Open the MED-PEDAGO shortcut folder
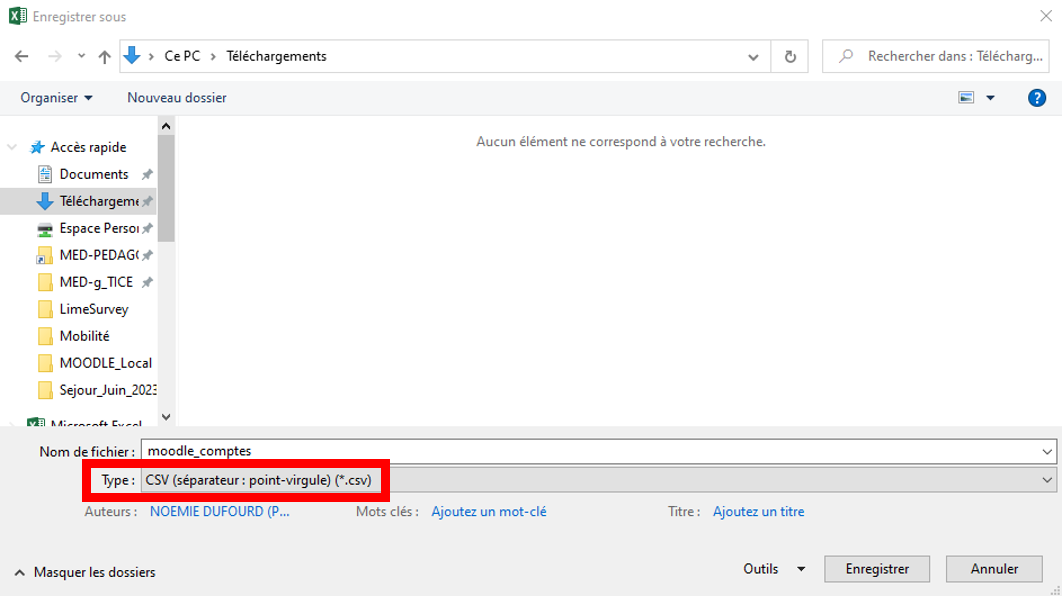This screenshot has height=600, width=1063. [x=99, y=256]
